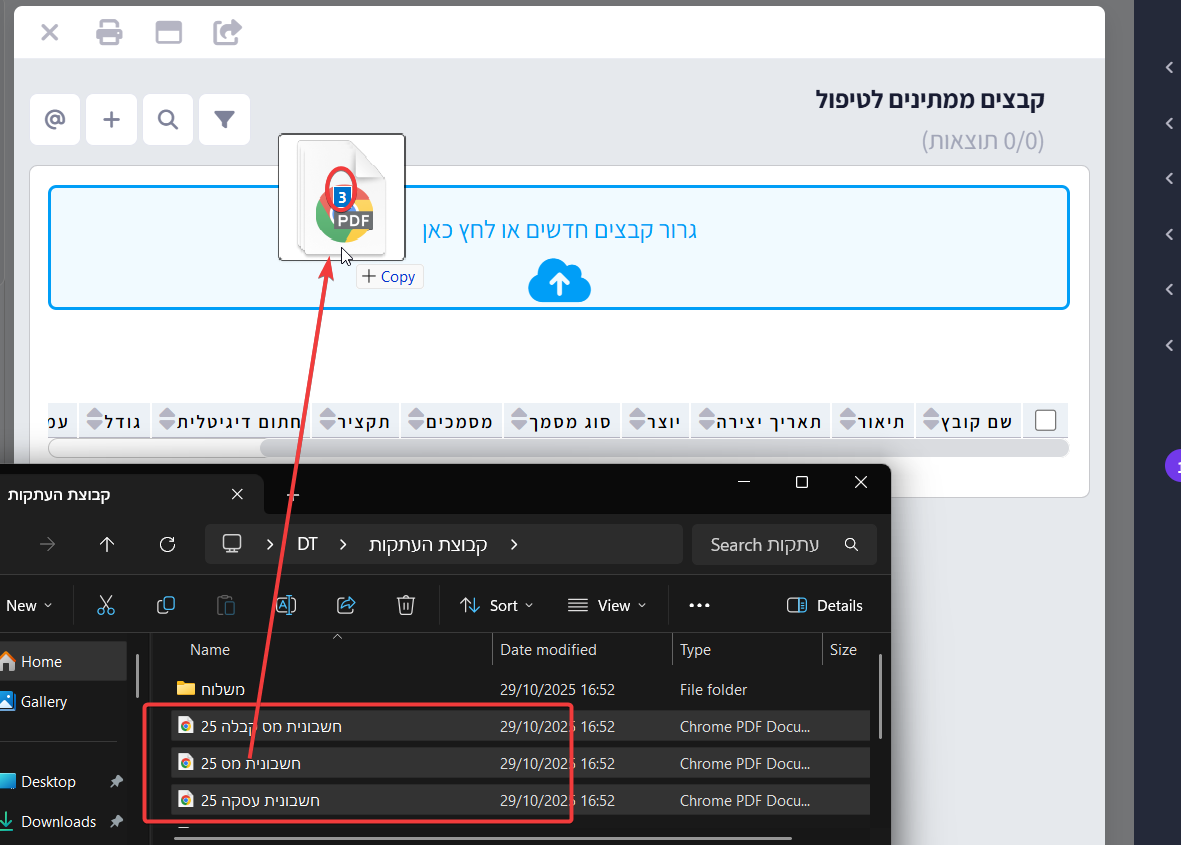
Task: Click the magnifier search icon
Action: (x=168, y=120)
